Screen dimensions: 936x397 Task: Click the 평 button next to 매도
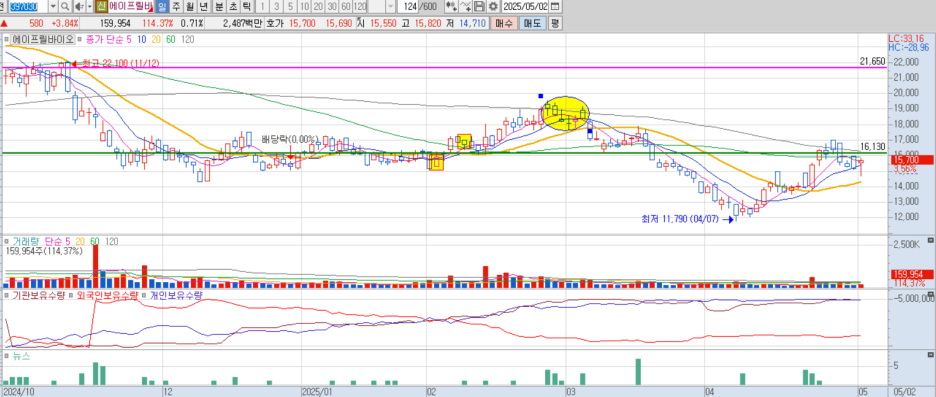tap(555, 23)
